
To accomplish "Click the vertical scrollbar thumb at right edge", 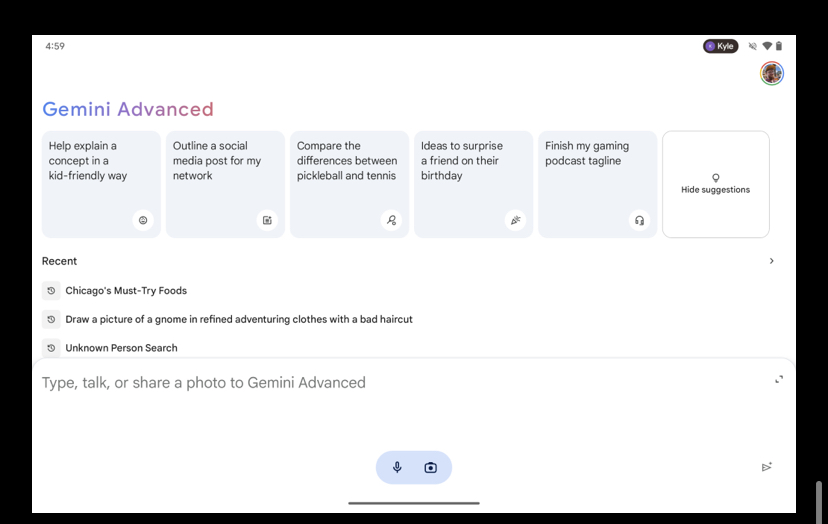I will tap(818, 502).
